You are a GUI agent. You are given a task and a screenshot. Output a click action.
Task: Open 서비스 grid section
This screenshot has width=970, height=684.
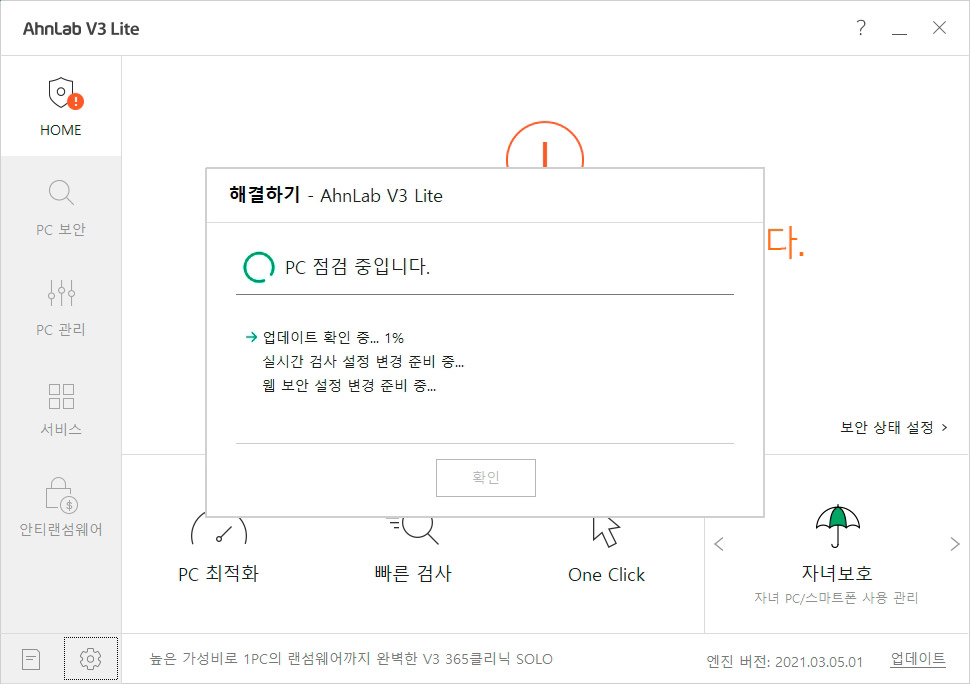(61, 409)
